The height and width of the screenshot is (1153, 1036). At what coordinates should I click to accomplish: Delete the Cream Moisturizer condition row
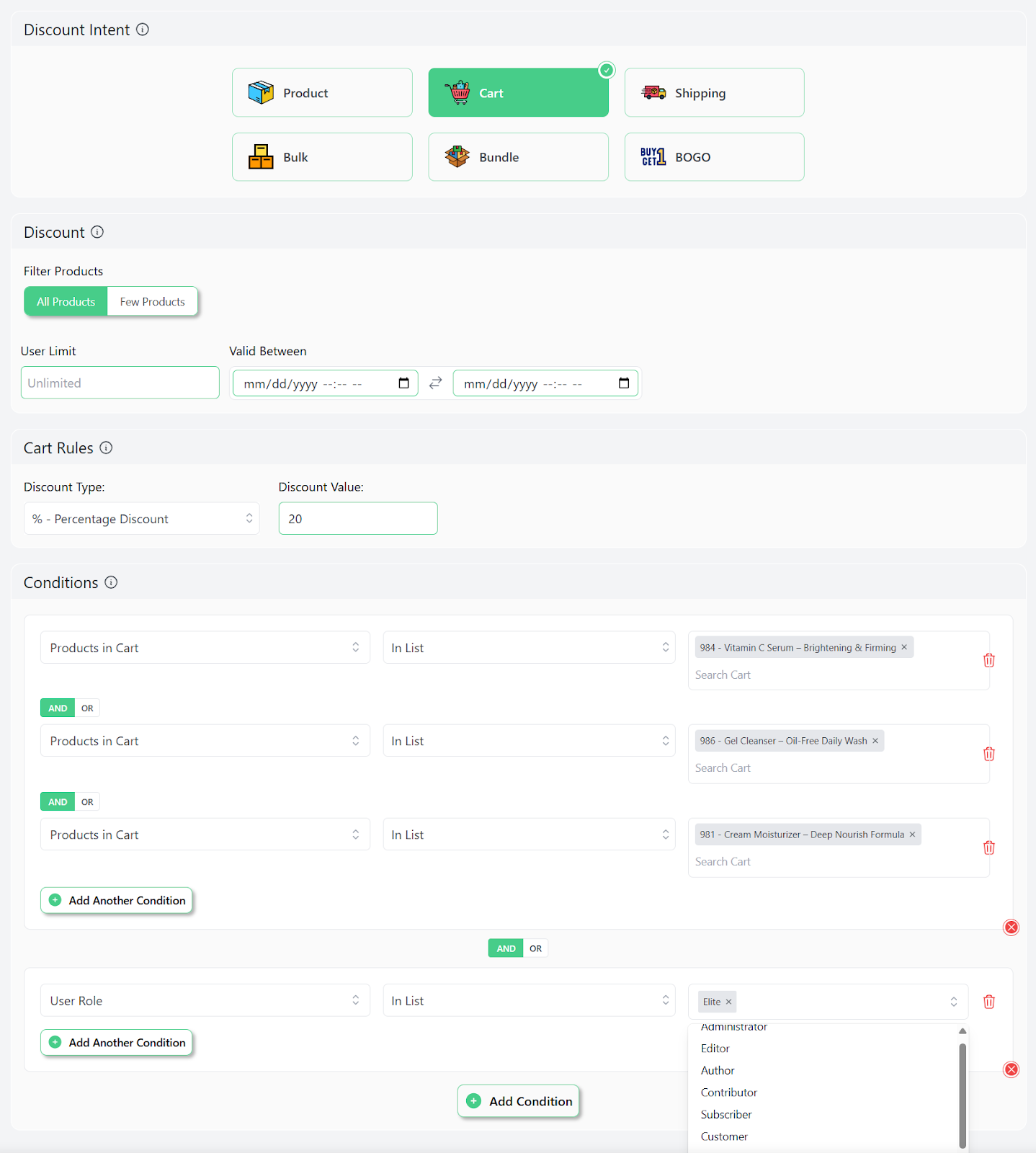pos(989,847)
